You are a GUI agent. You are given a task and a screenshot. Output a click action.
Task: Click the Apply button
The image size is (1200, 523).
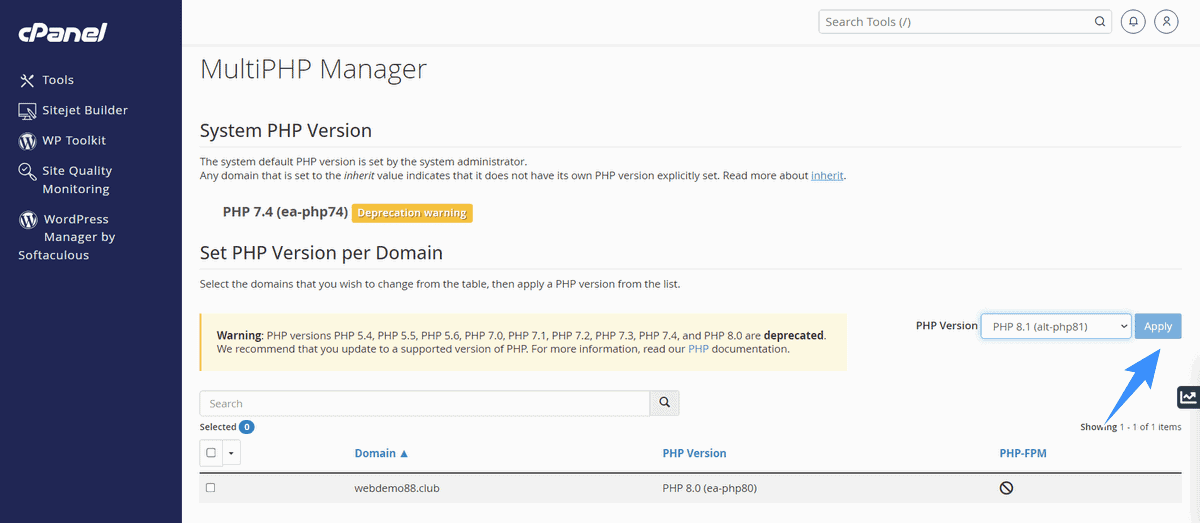[1158, 326]
